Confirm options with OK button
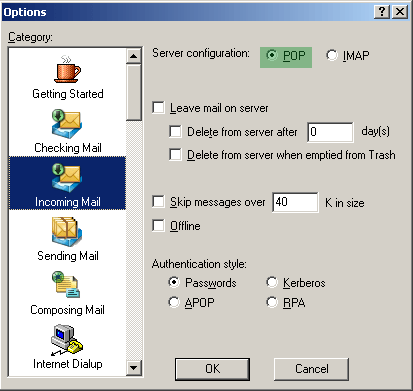 [212, 369]
